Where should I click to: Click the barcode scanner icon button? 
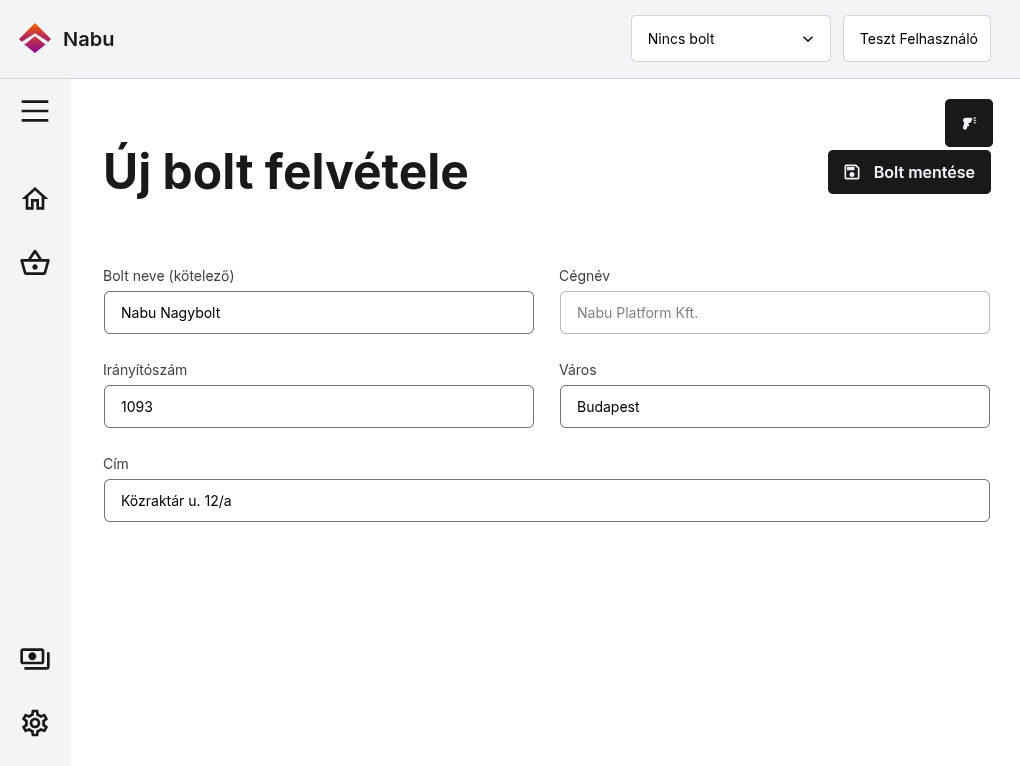969,123
